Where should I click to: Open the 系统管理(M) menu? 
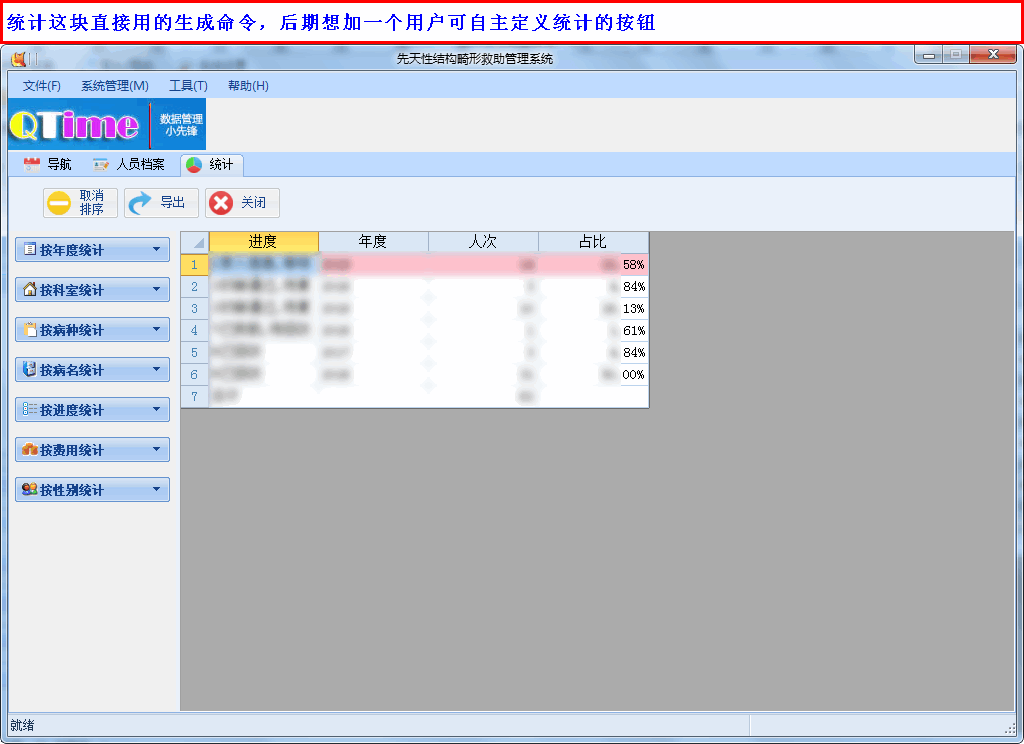click(114, 86)
